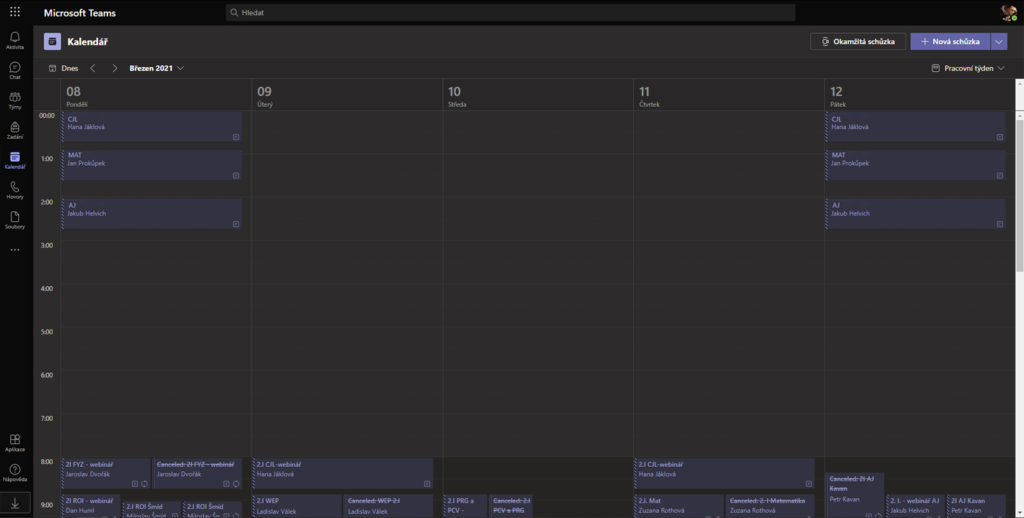The width and height of the screenshot is (1024, 518).
Task: Click the app launcher waffle icon
Action: pos(15,12)
